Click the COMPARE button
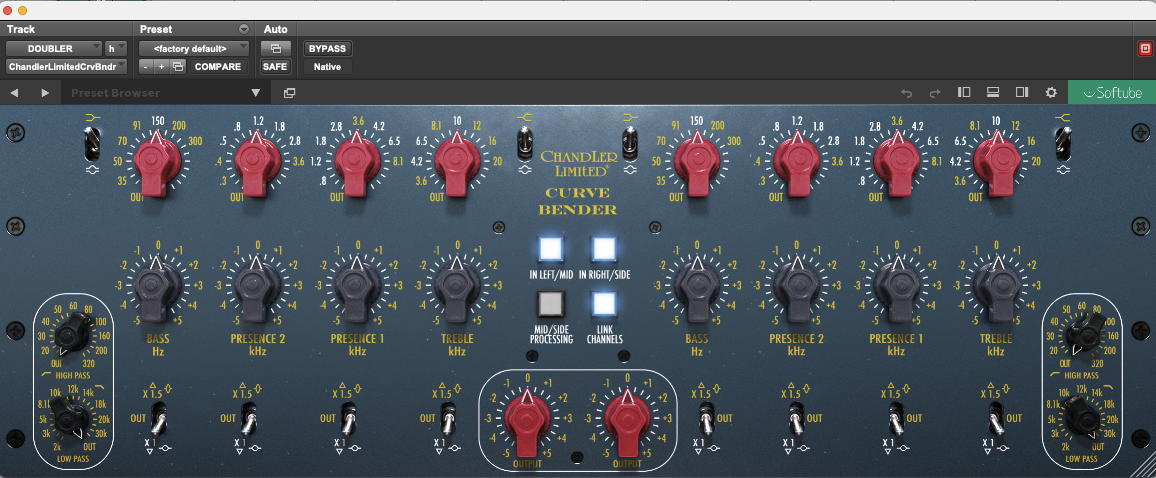The image size is (1156, 478). click(217, 66)
